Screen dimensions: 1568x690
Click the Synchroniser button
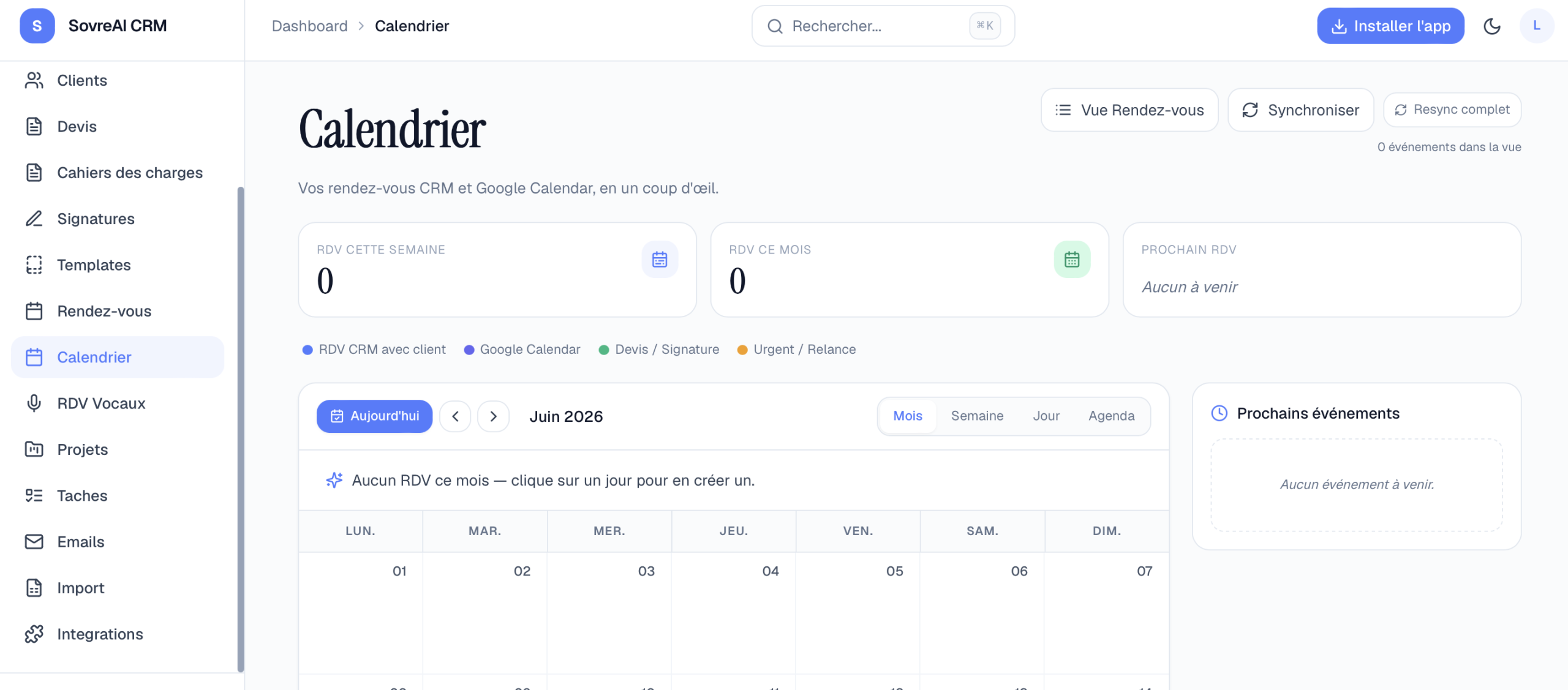1301,110
